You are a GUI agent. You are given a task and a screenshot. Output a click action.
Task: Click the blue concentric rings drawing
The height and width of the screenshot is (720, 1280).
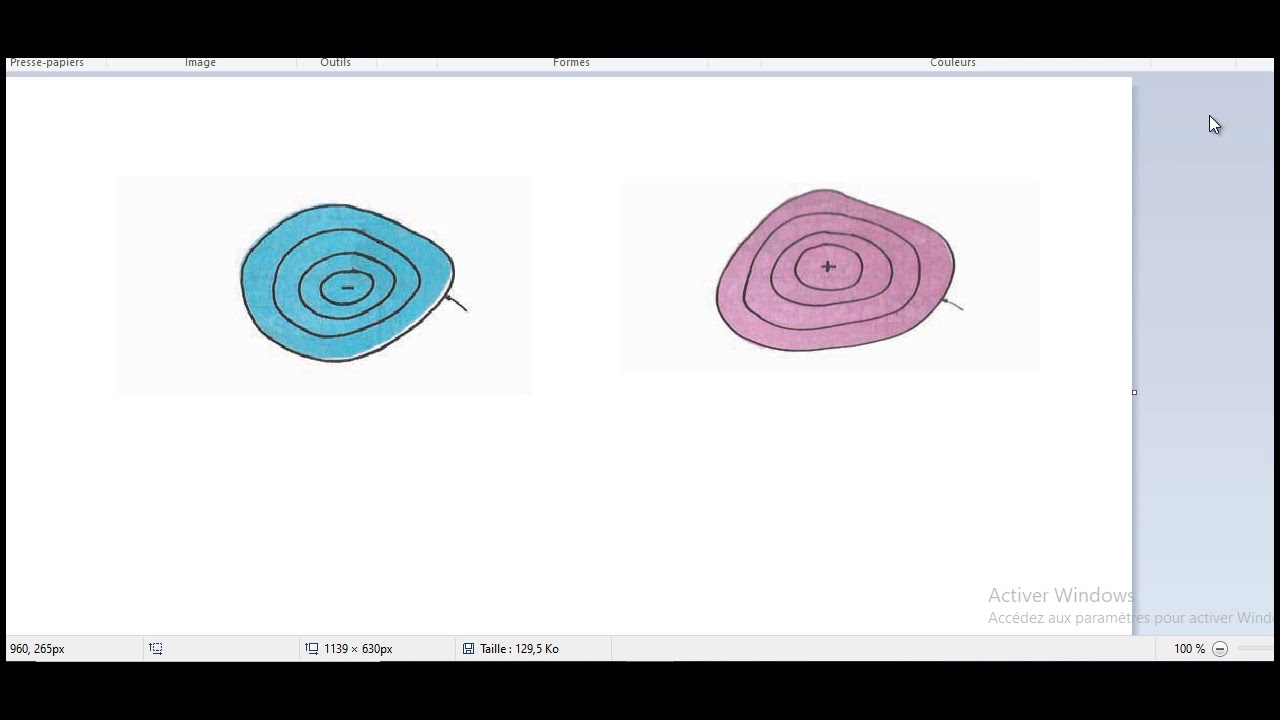point(347,283)
